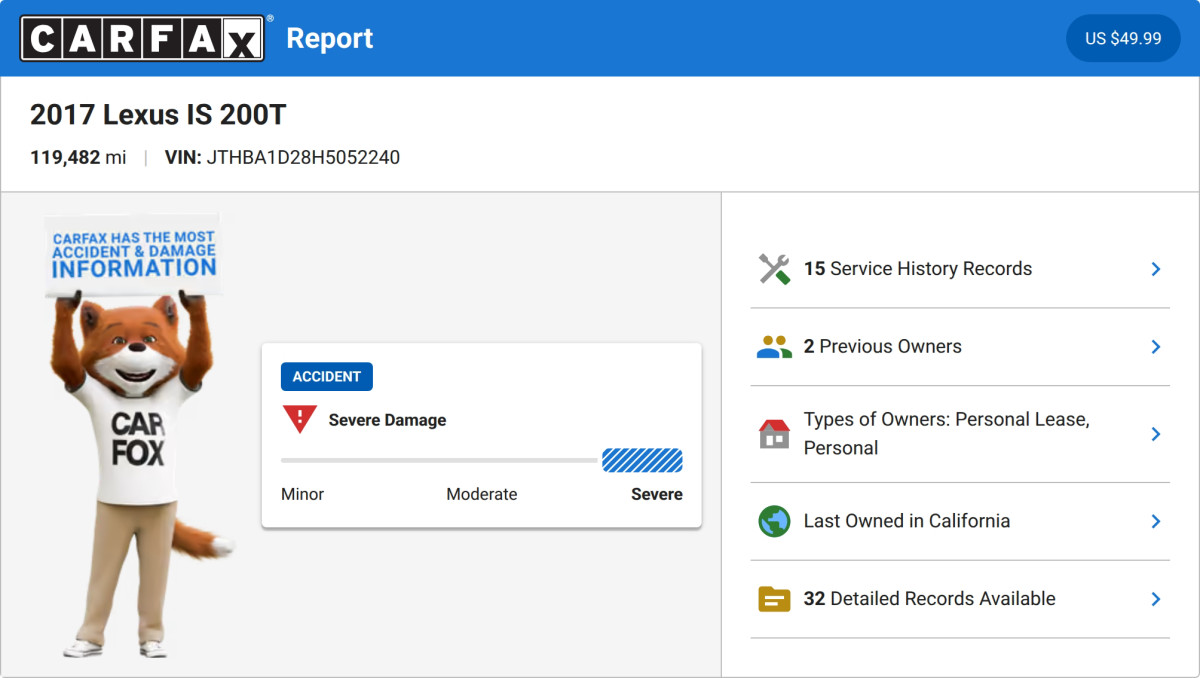Select the ACCIDENT badge

[327, 377]
